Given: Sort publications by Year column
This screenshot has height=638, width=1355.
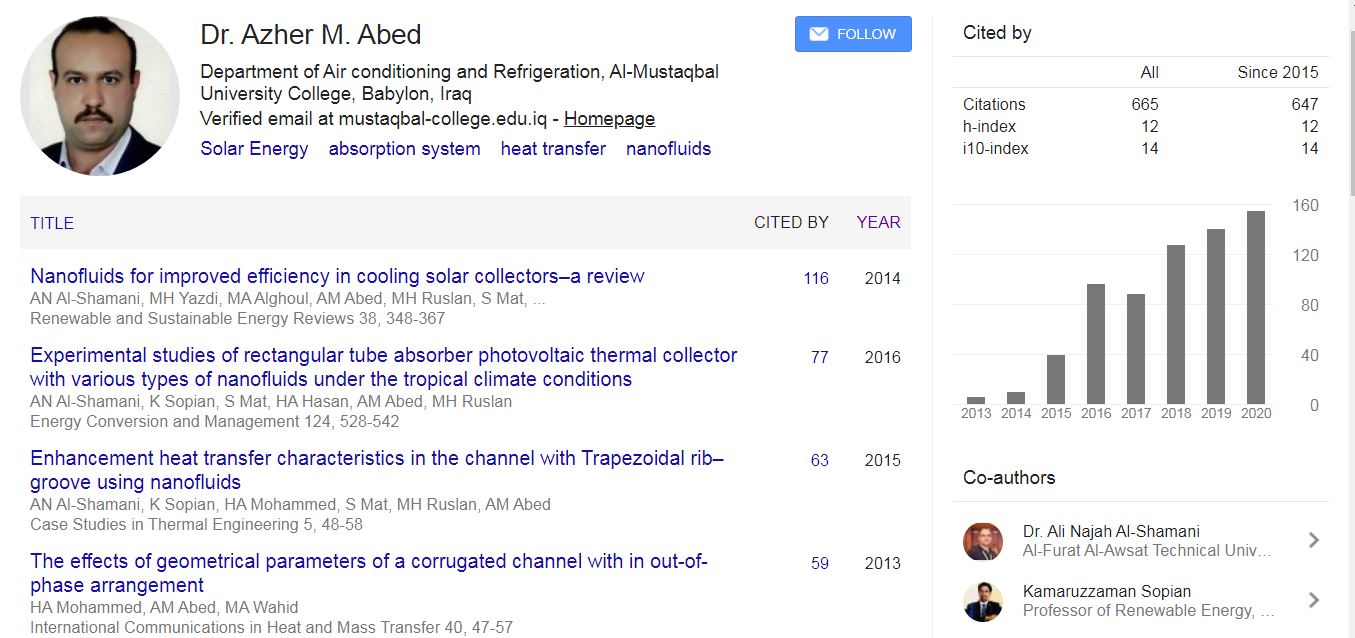Looking at the screenshot, I should (878, 222).
